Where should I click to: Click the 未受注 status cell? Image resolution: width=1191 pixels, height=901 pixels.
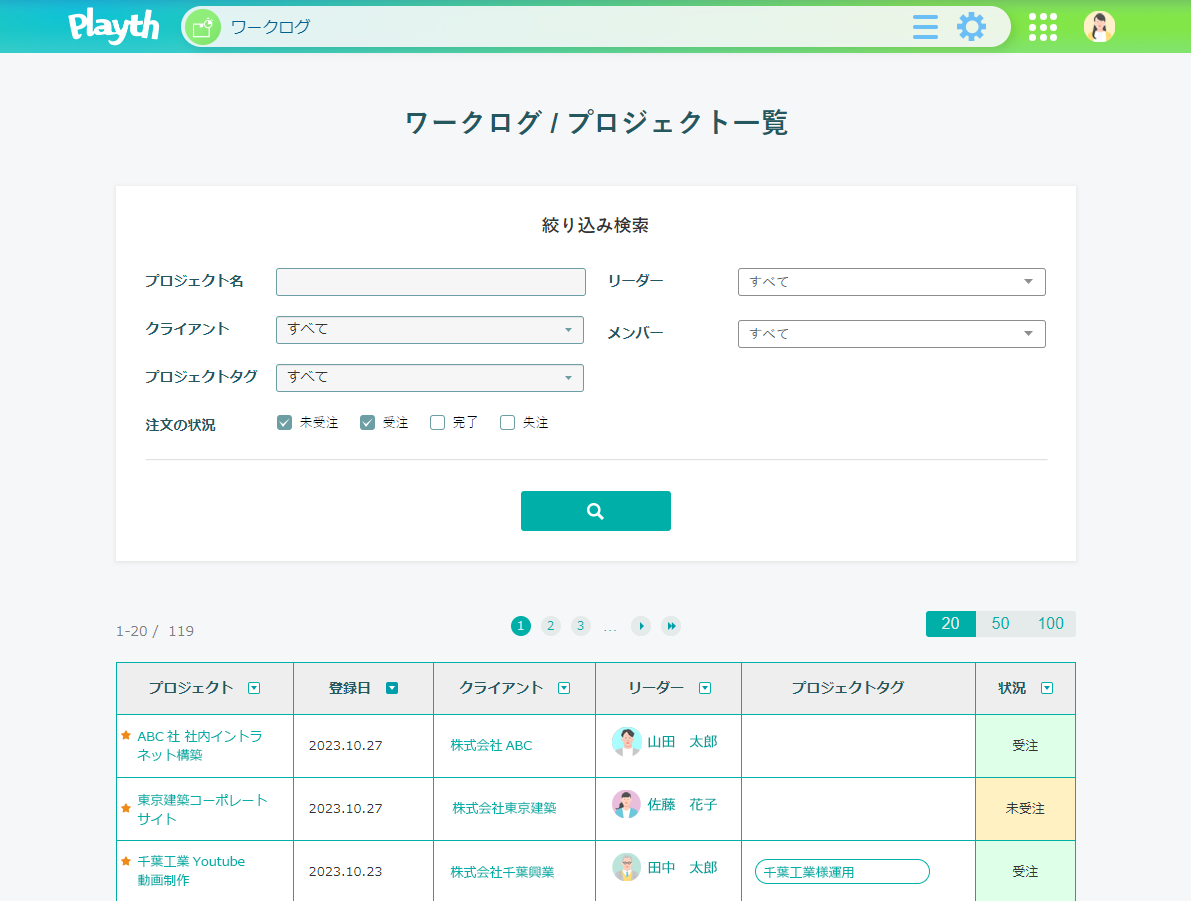(x=1025, y=808)
